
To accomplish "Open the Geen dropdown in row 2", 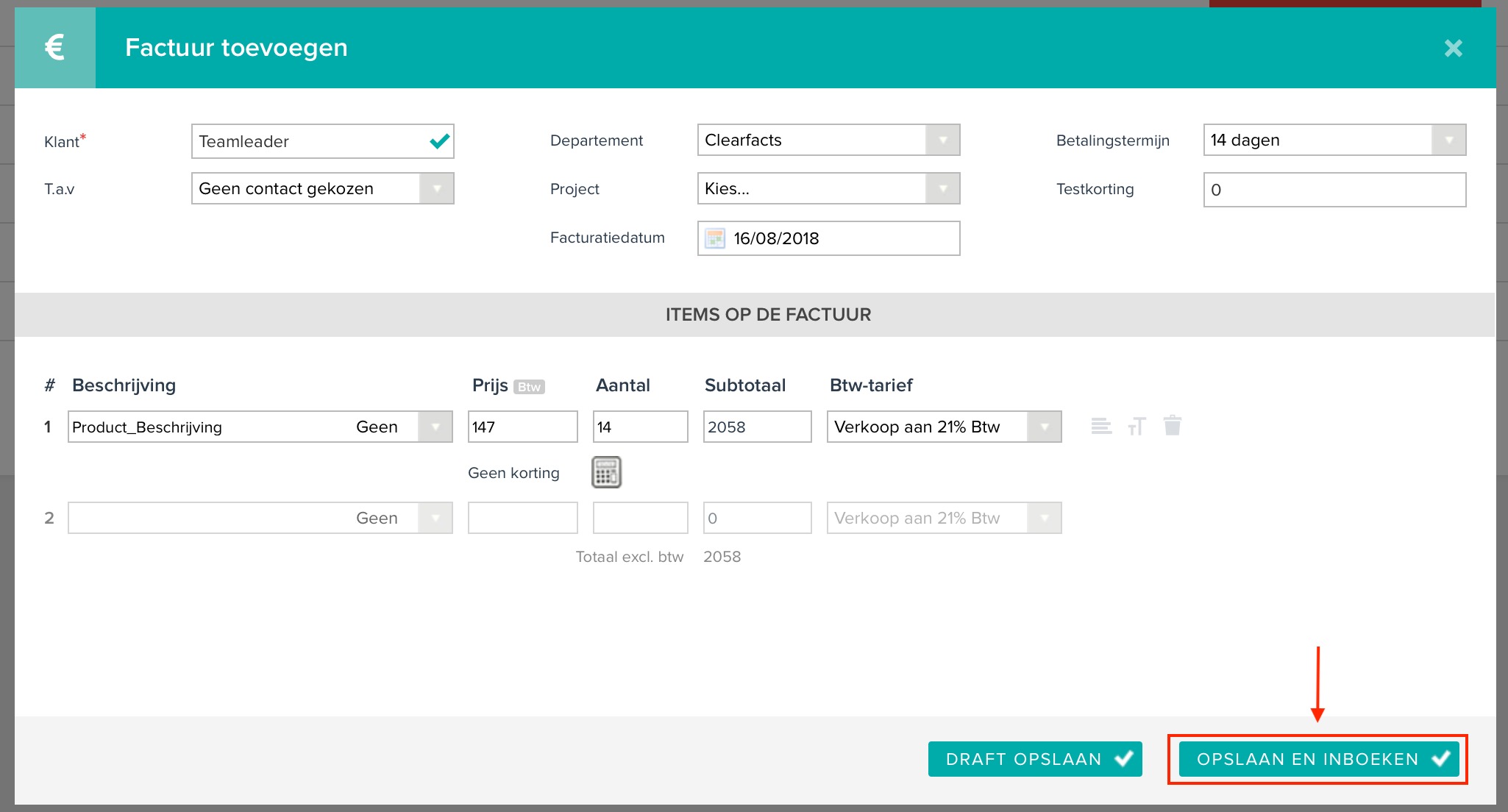I will 403,518.
